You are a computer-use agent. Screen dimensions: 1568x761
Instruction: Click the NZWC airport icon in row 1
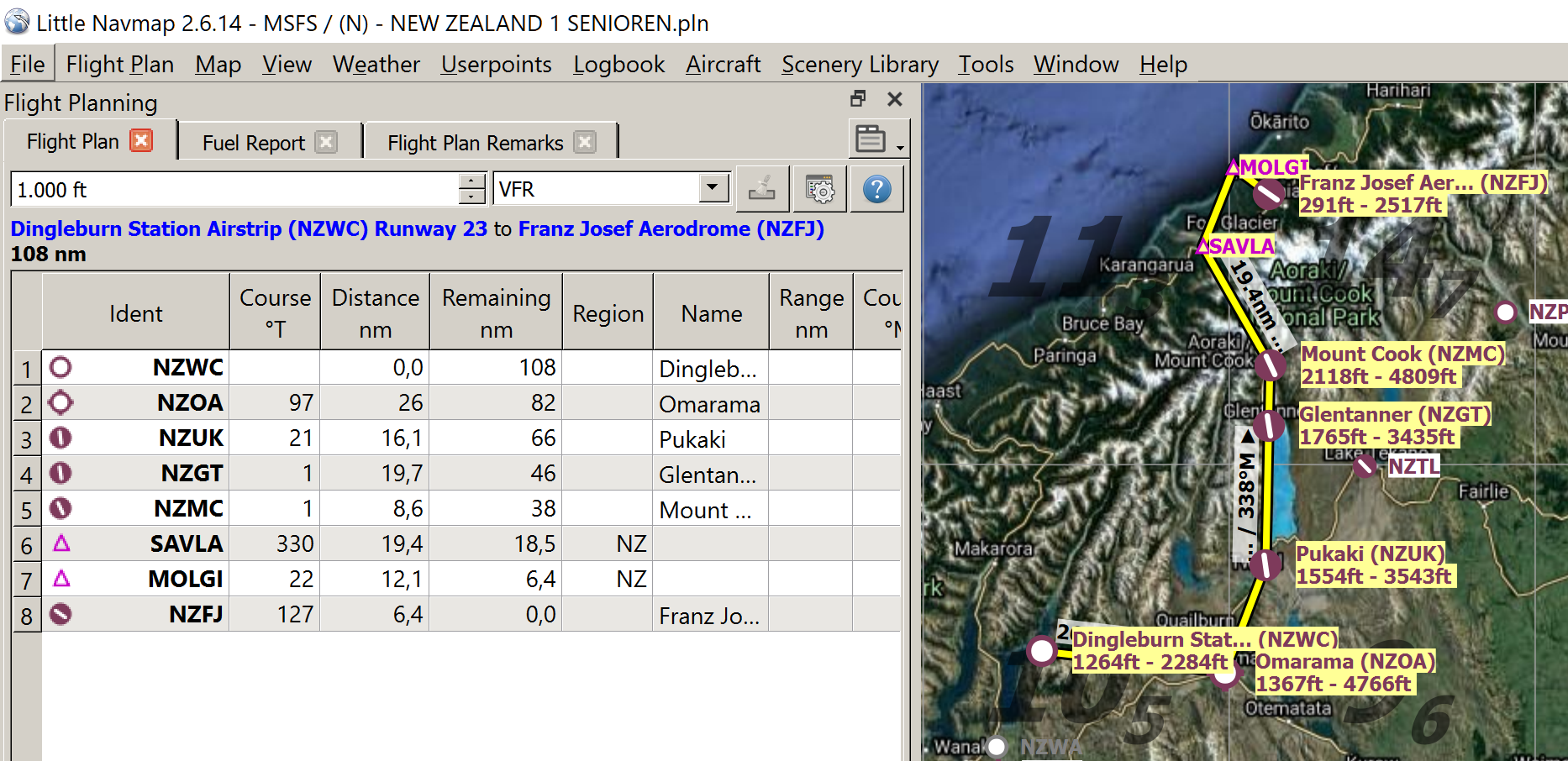61,367
